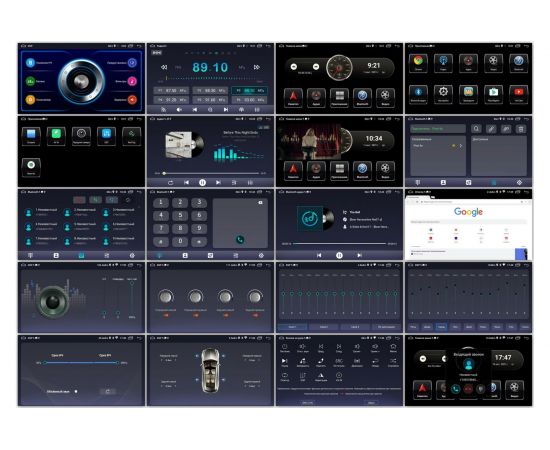Tap the magnifier search icon on Bluetooth devices screen

pyautogui.click(x=476, y=129)
